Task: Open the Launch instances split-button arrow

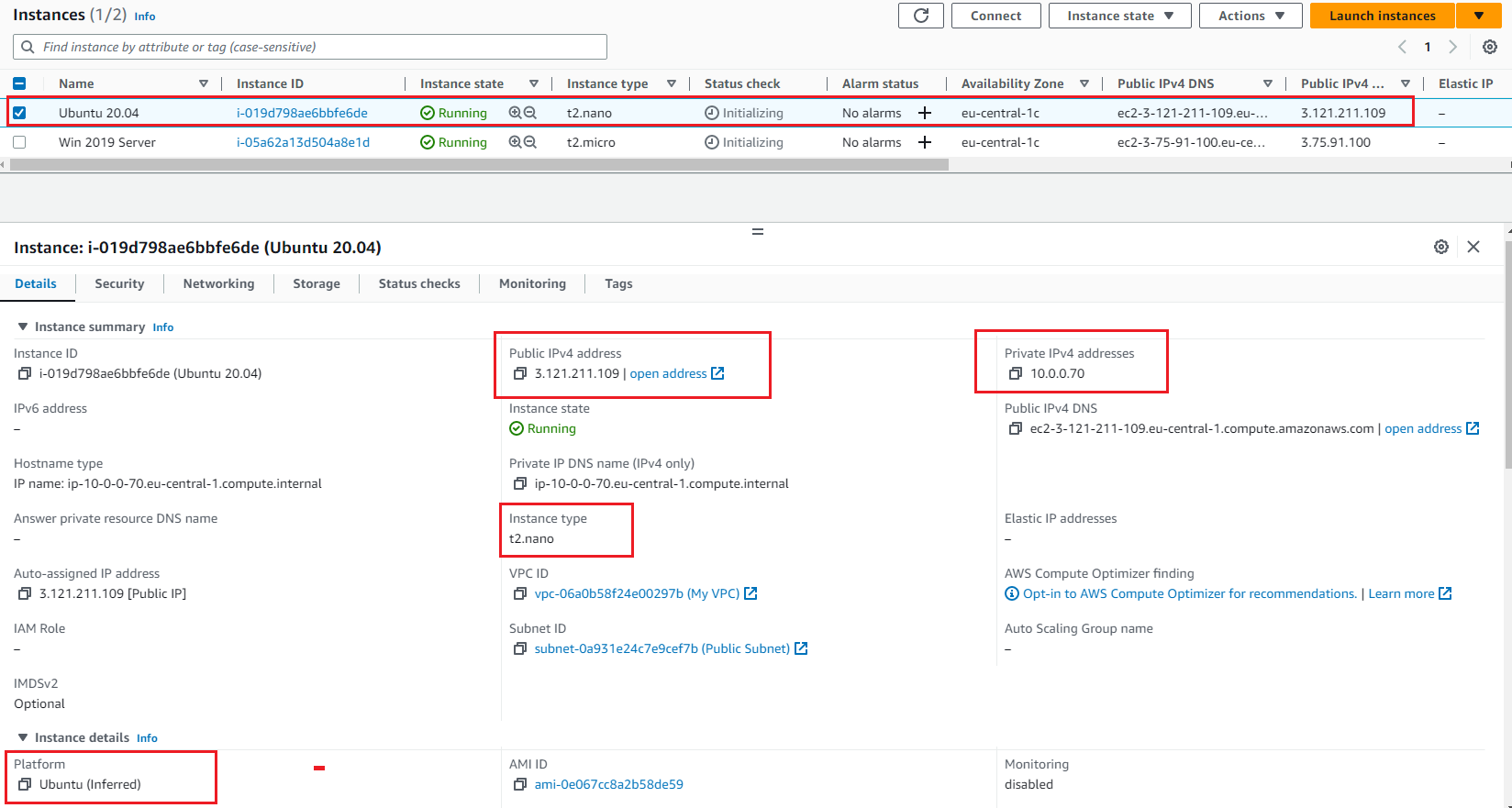Action: click(1479, 16)
